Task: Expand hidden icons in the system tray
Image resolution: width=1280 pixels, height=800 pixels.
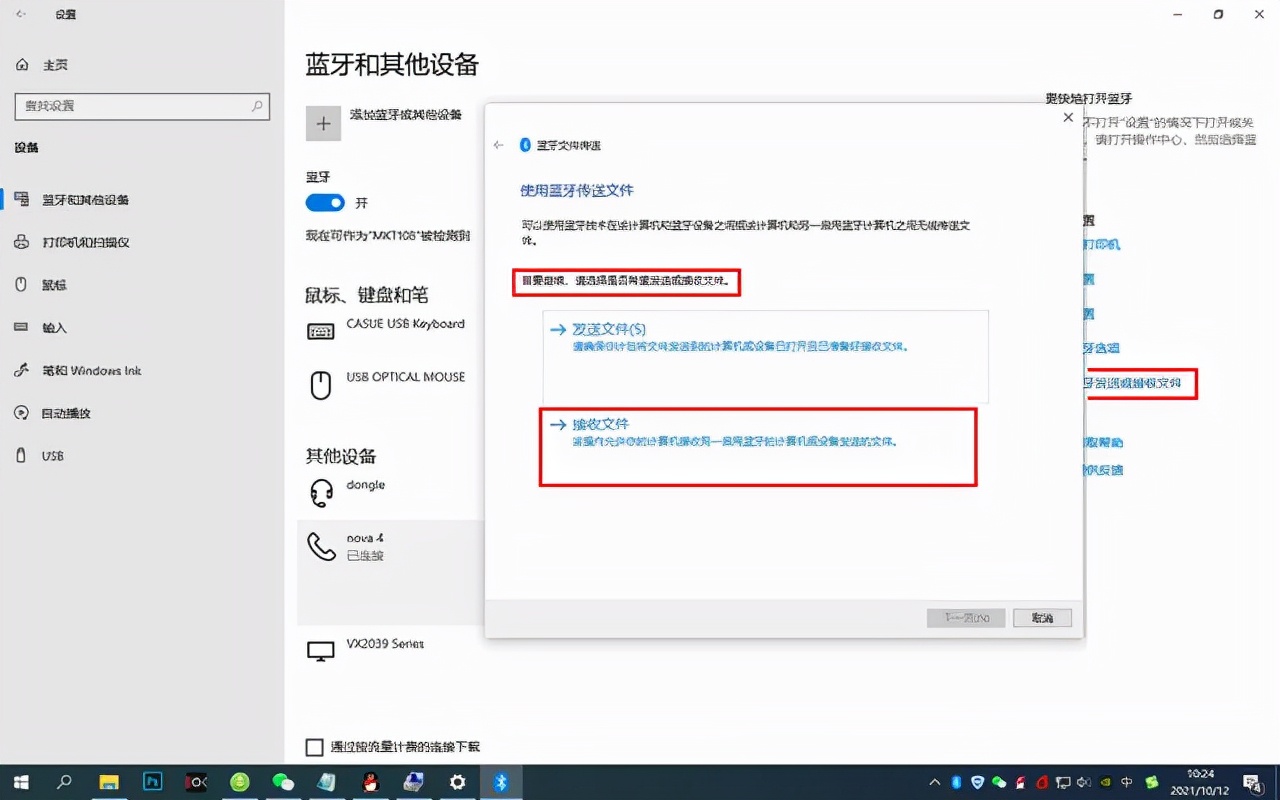Action: (934, 782)
